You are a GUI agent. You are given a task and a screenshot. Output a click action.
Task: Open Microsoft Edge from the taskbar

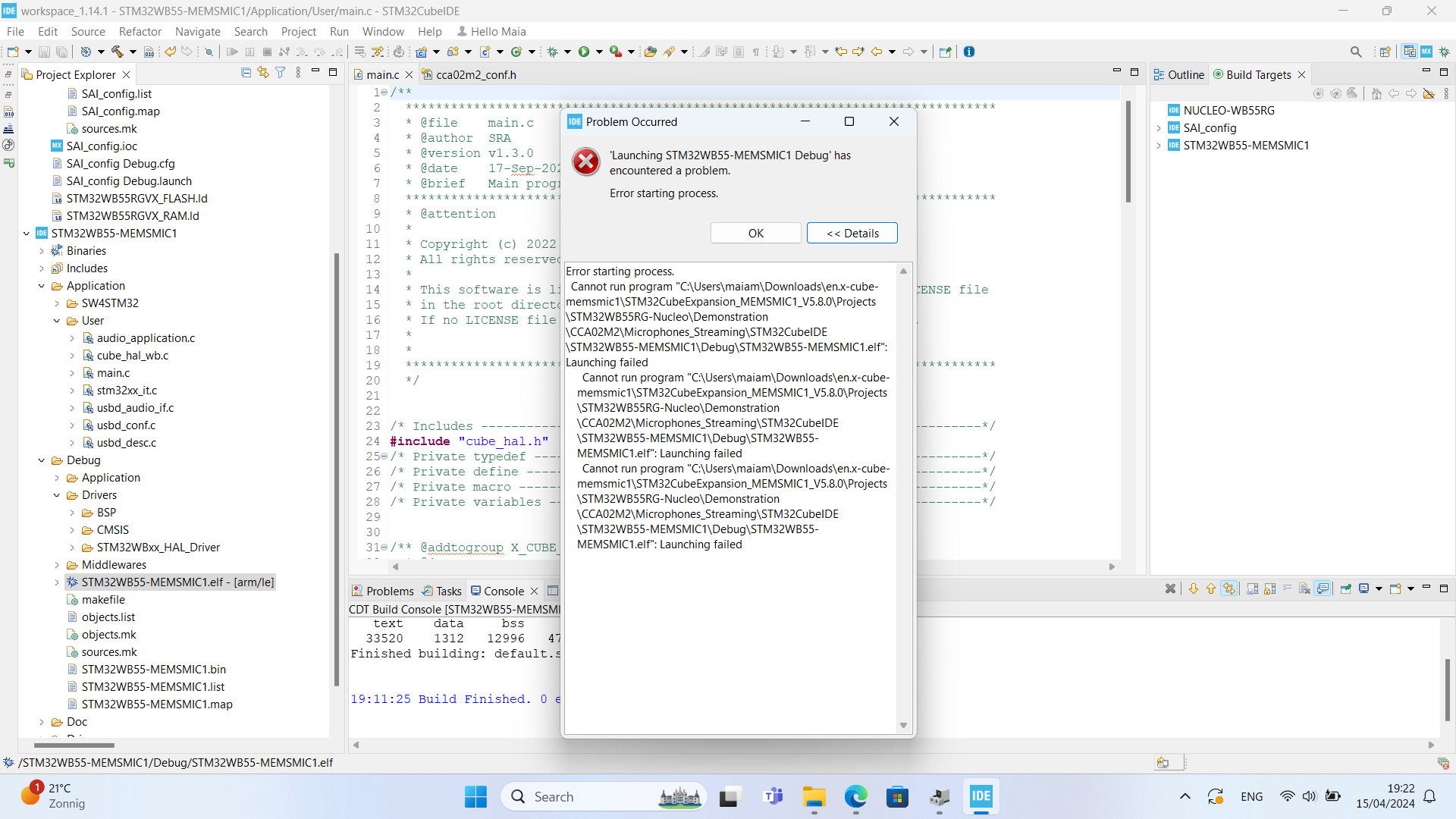[855, 797]
